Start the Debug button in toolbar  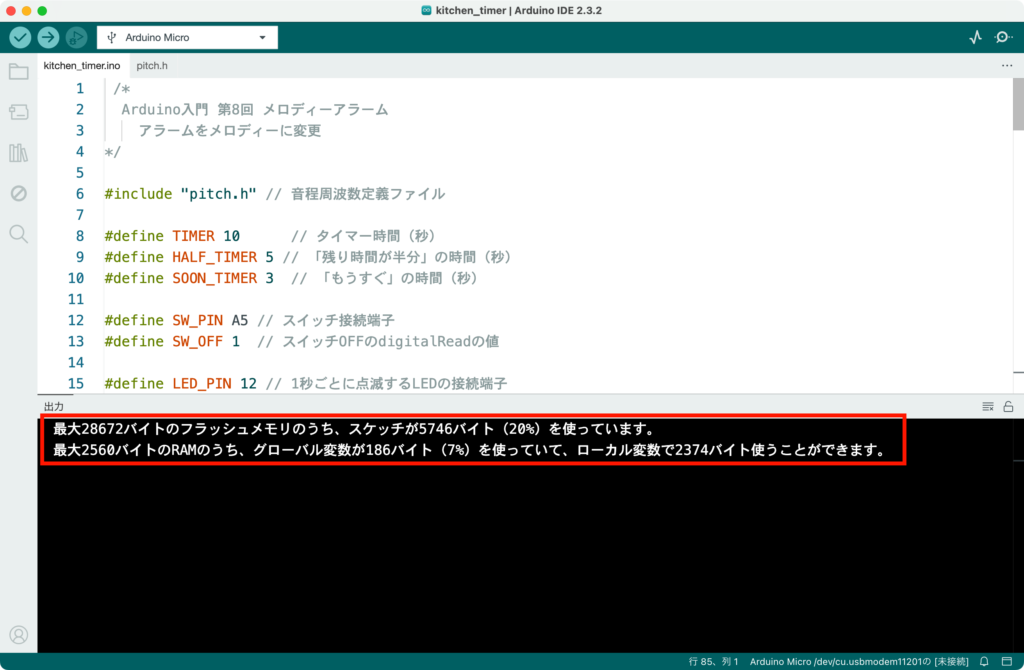click(76, 37)
